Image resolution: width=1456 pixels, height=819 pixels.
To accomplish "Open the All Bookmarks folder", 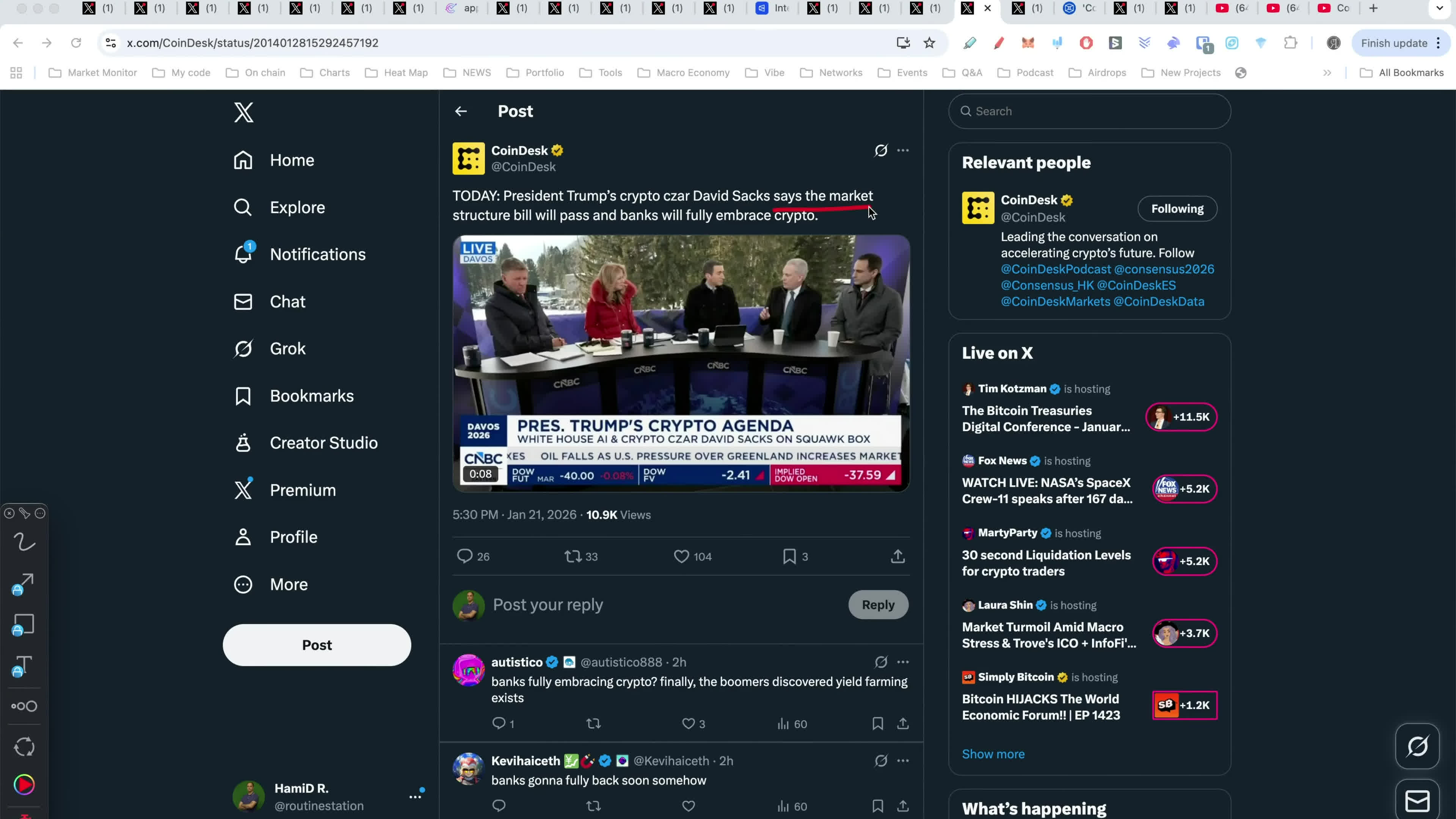I will coord(1401,73).
